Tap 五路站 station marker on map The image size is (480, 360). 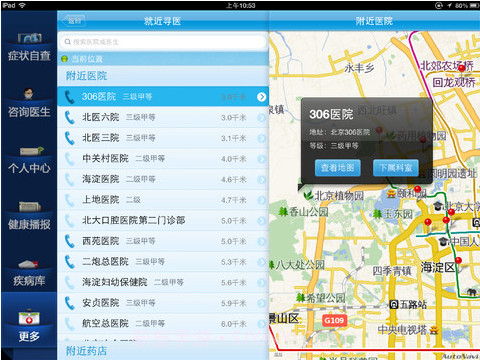click(408, 304)
